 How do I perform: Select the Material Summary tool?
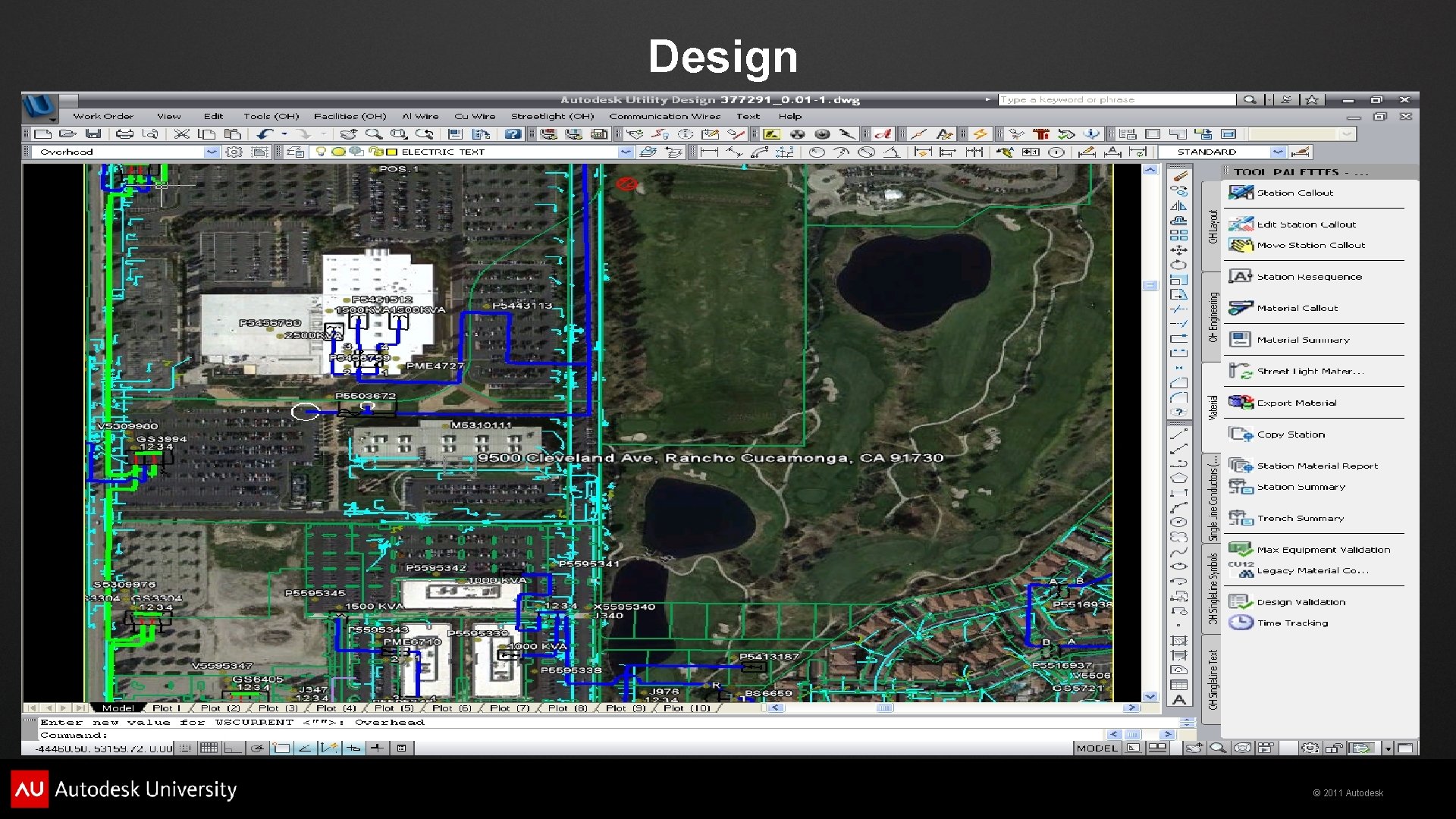(1302, 340)
